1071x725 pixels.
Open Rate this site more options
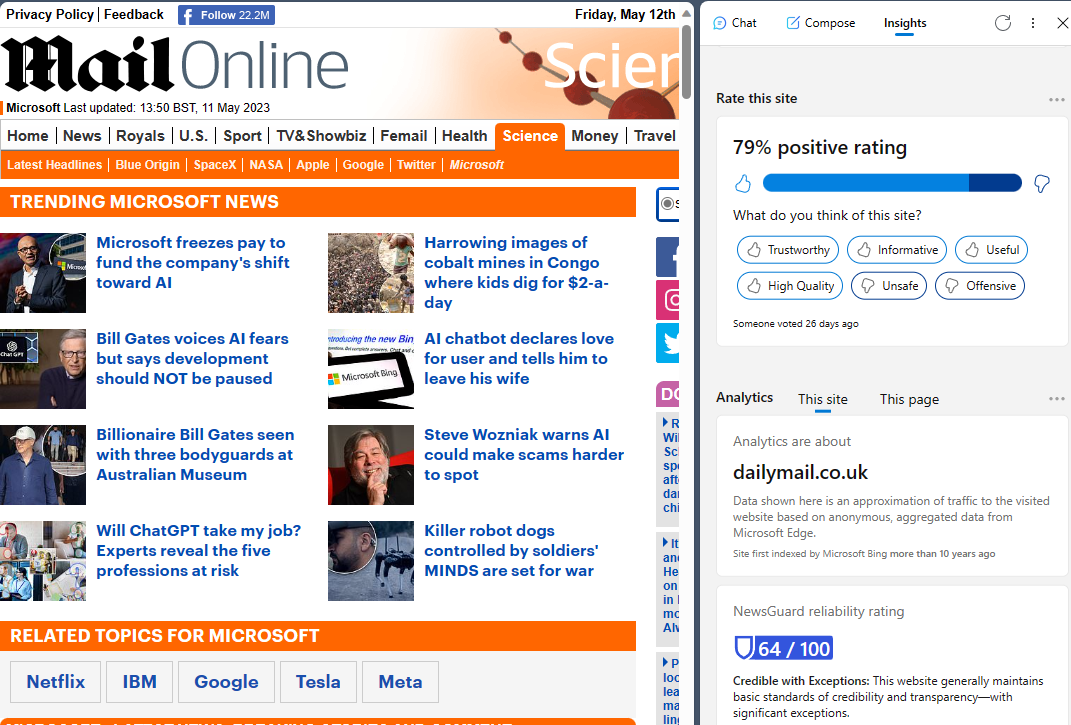click(1056, 99)
